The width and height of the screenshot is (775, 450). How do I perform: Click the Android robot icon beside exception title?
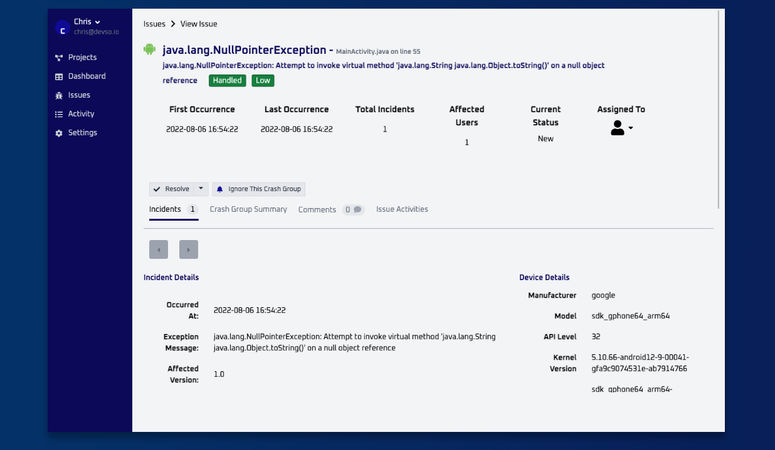click(149, 49)
